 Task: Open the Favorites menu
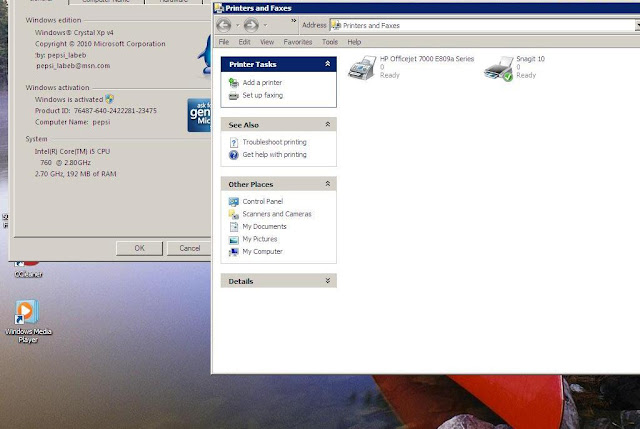click(x=298, y=42)
